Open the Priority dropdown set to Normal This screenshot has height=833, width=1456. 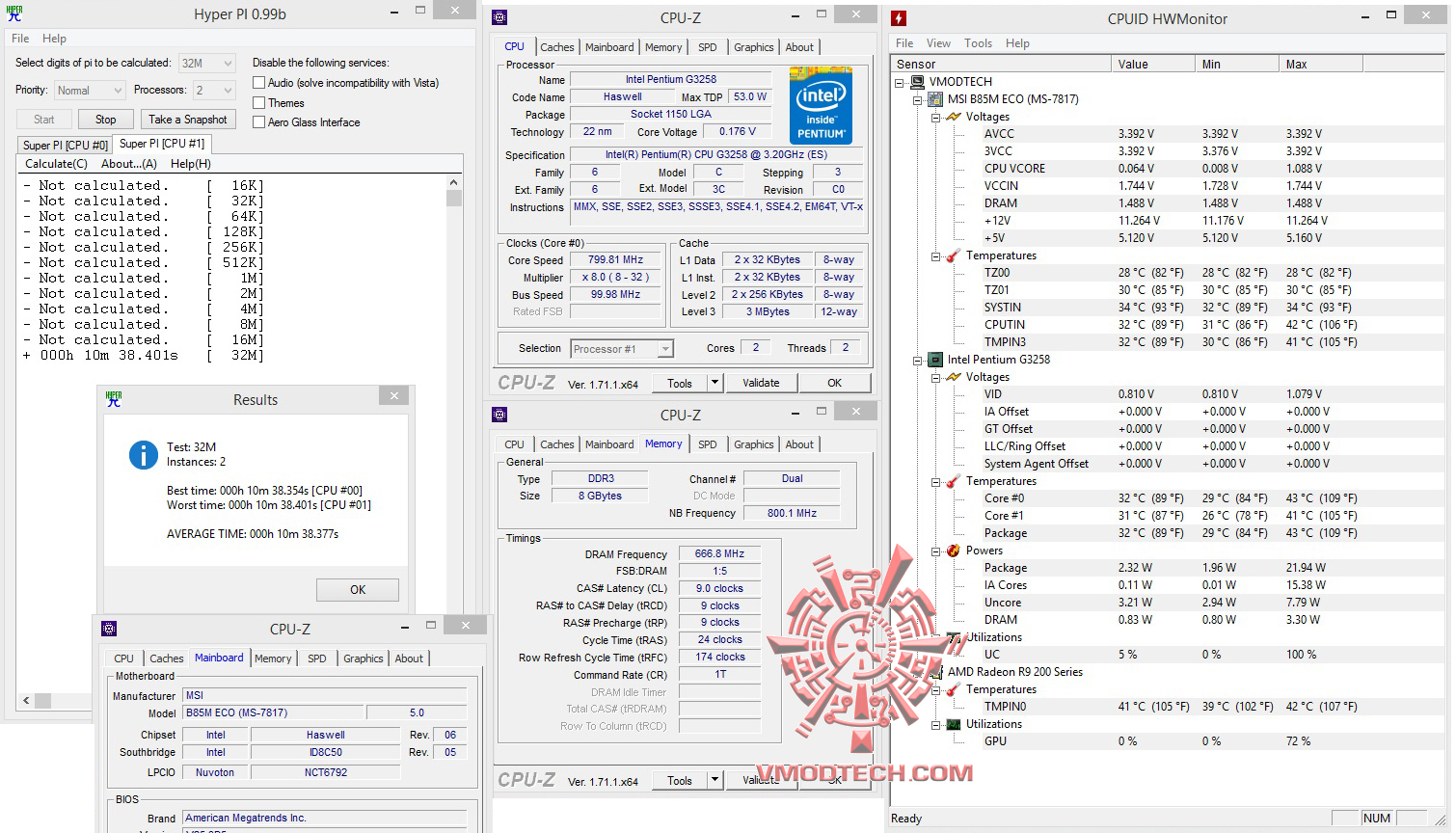90,91
